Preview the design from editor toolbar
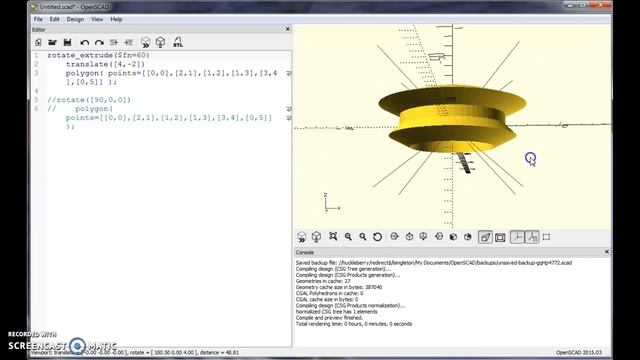This screenshot has width=640, height=360. click(145, 42)
